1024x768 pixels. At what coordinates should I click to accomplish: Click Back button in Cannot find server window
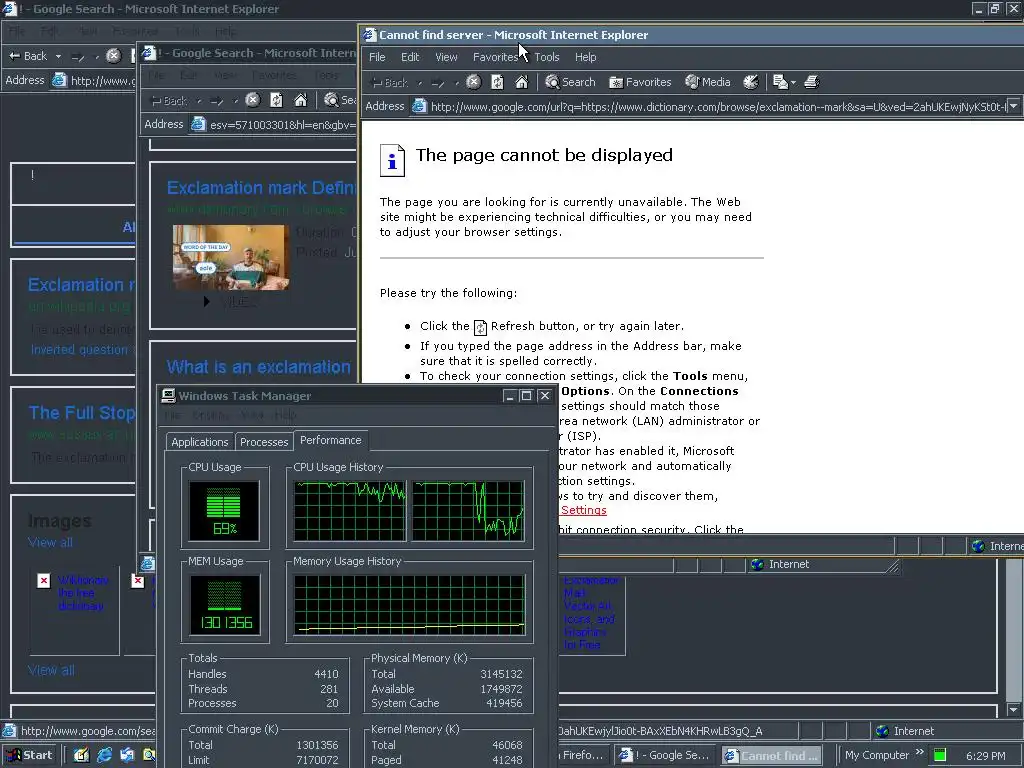coord(389,82)
